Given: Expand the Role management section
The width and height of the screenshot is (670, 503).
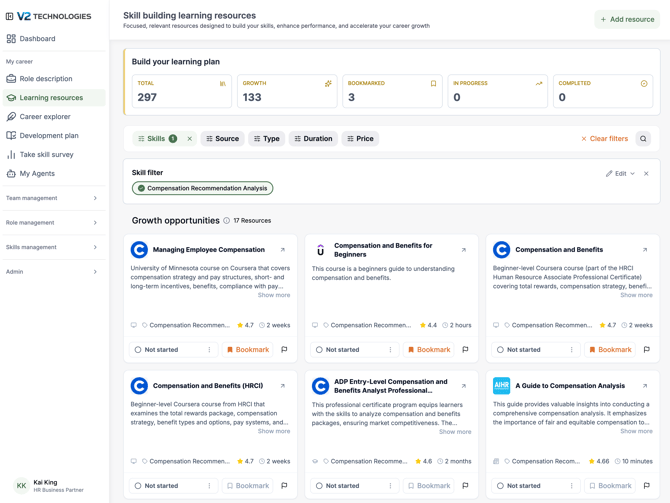Looking at the screenshot, I should click(54, 223).
